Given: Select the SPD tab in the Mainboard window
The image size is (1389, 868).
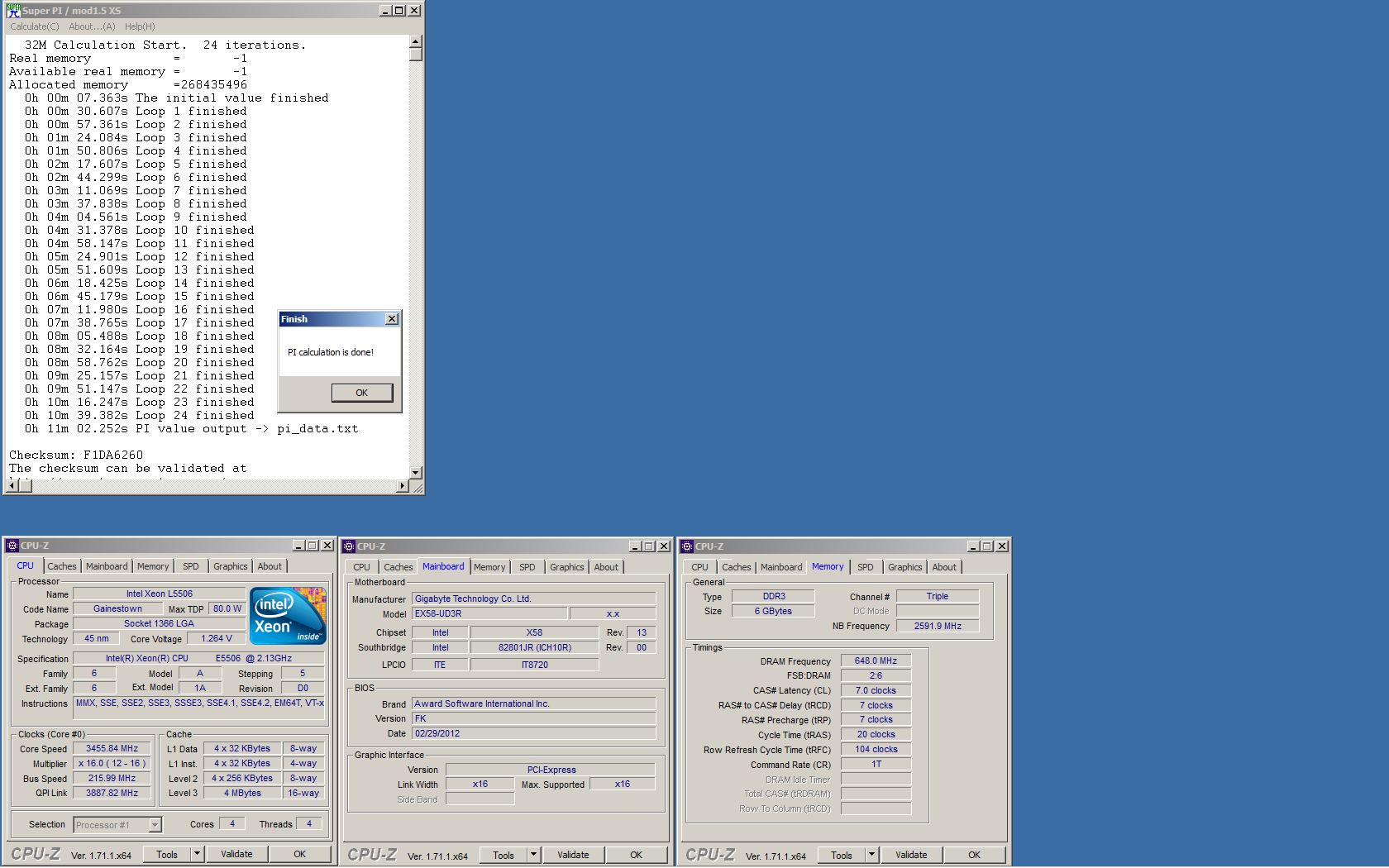Looking at the screenshot, I should [527, 567].
